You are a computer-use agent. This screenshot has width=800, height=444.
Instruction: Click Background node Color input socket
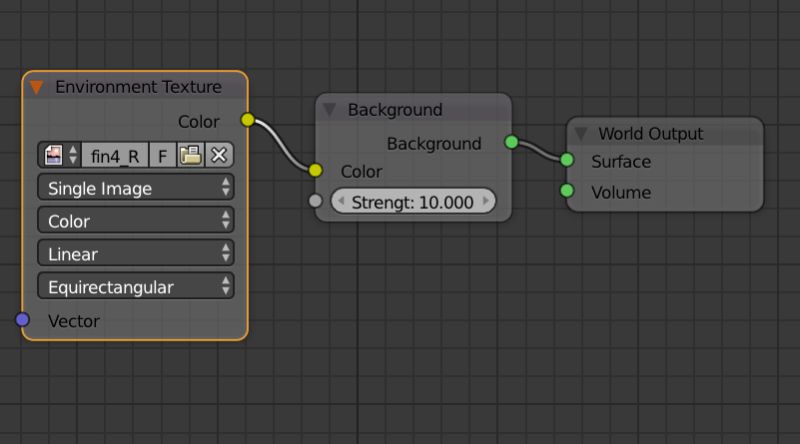pyautogui.click(x=315, y=170)
